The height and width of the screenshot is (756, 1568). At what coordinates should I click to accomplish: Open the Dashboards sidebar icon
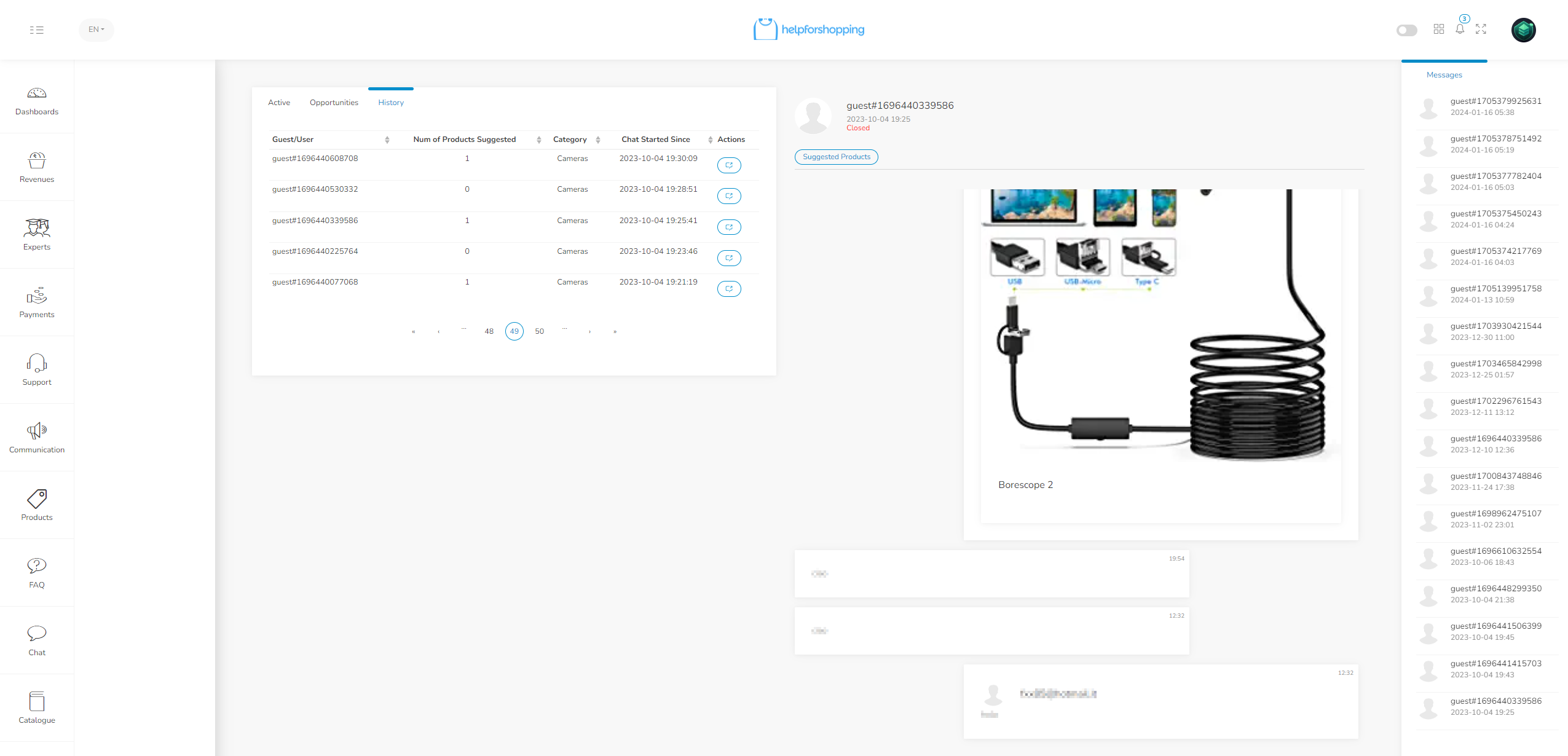click(37, 93)
